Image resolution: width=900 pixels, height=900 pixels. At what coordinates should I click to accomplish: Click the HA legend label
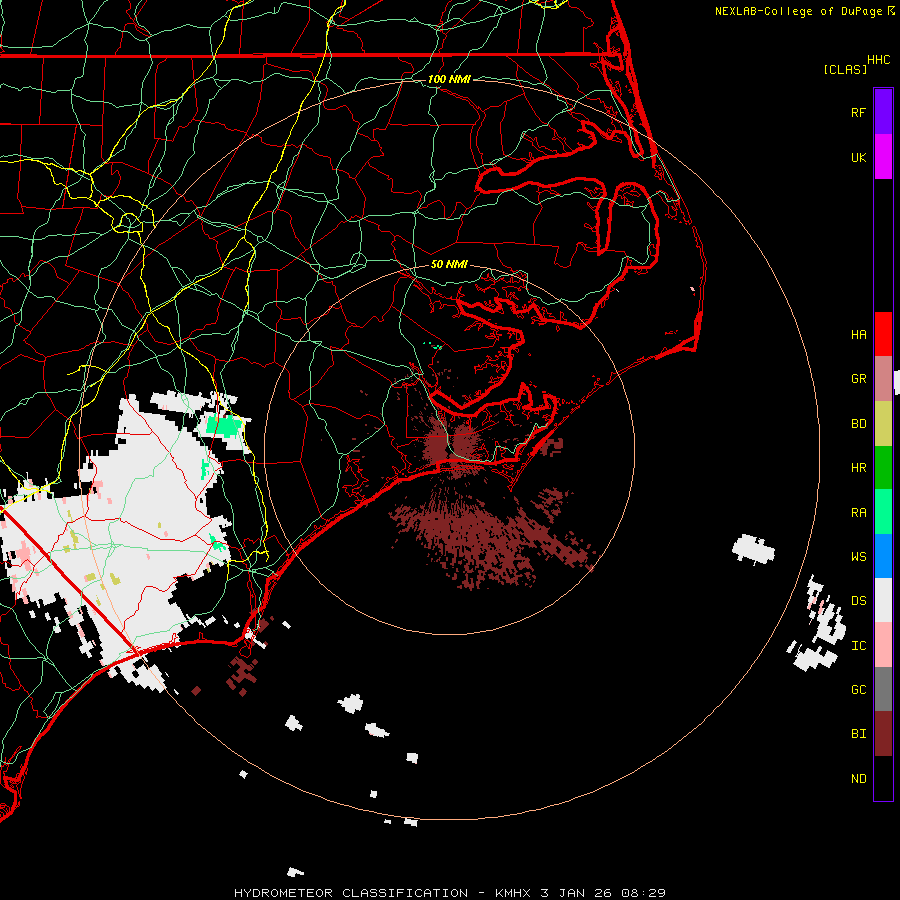click(858, 335)
